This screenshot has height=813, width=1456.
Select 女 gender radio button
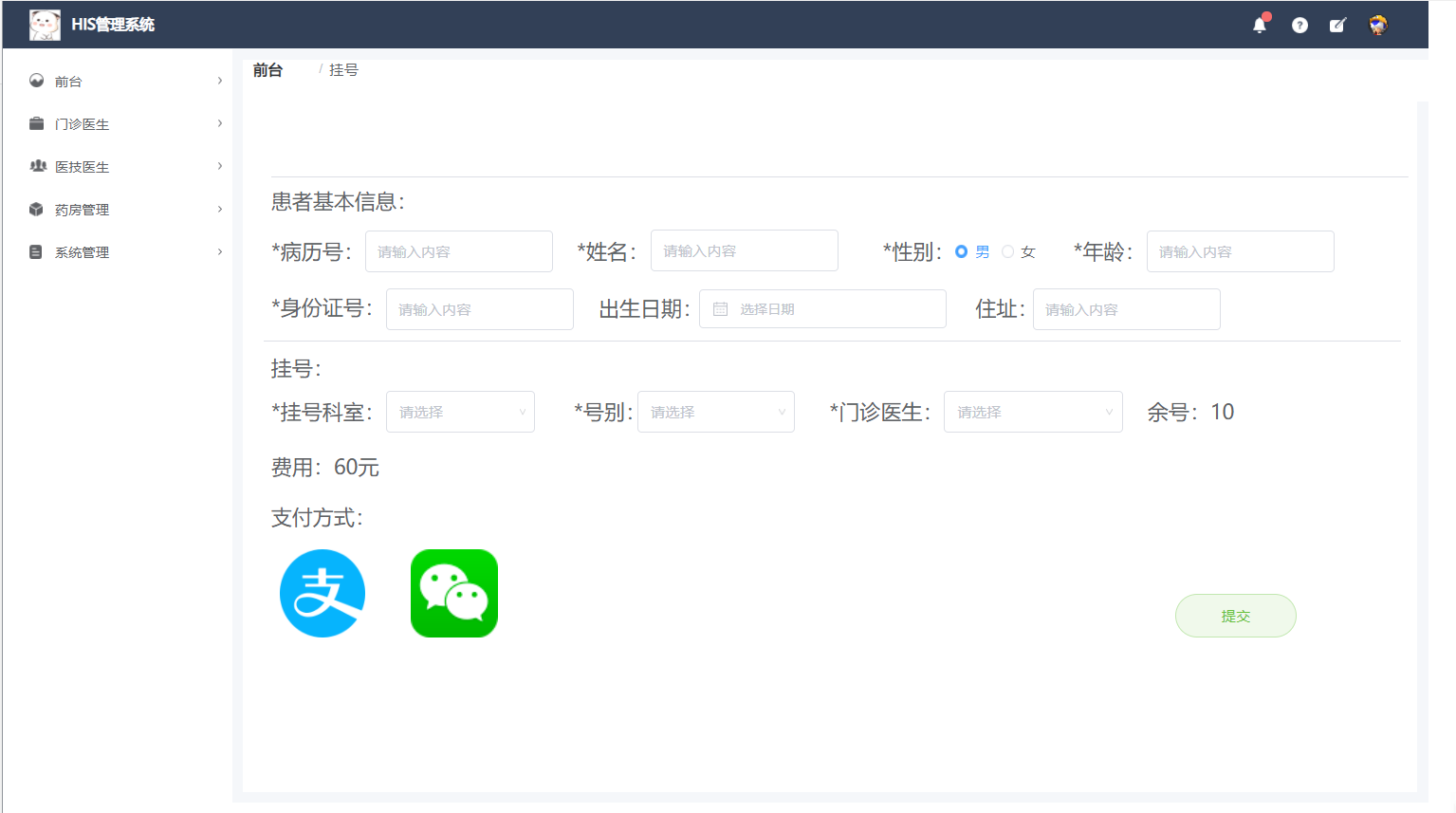click(1007, 251)
